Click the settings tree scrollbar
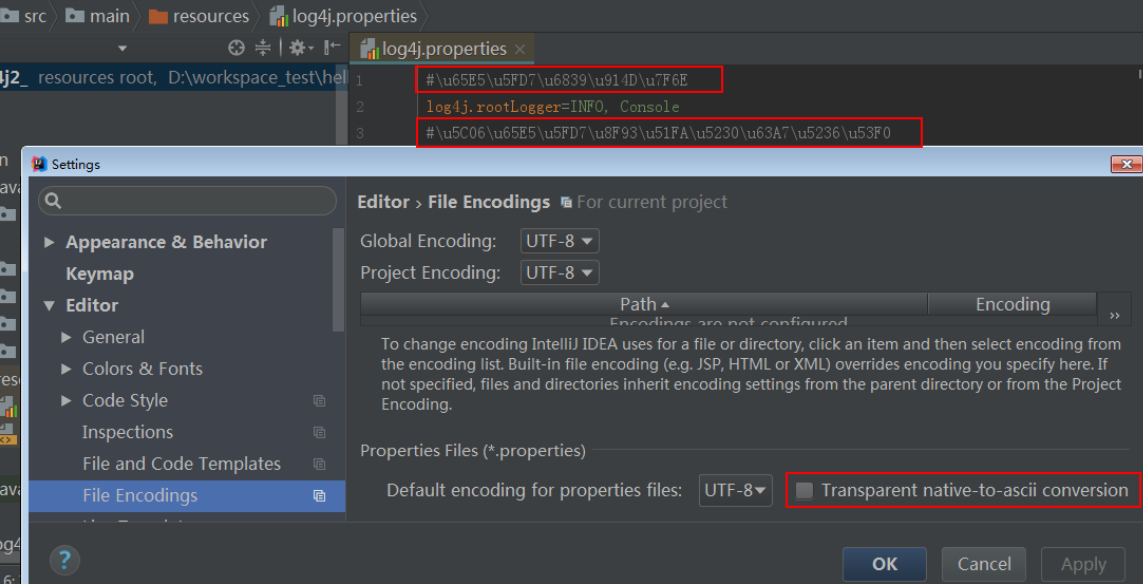The width and height of the screenshot is (1143, 584). [x=338, y=280]
